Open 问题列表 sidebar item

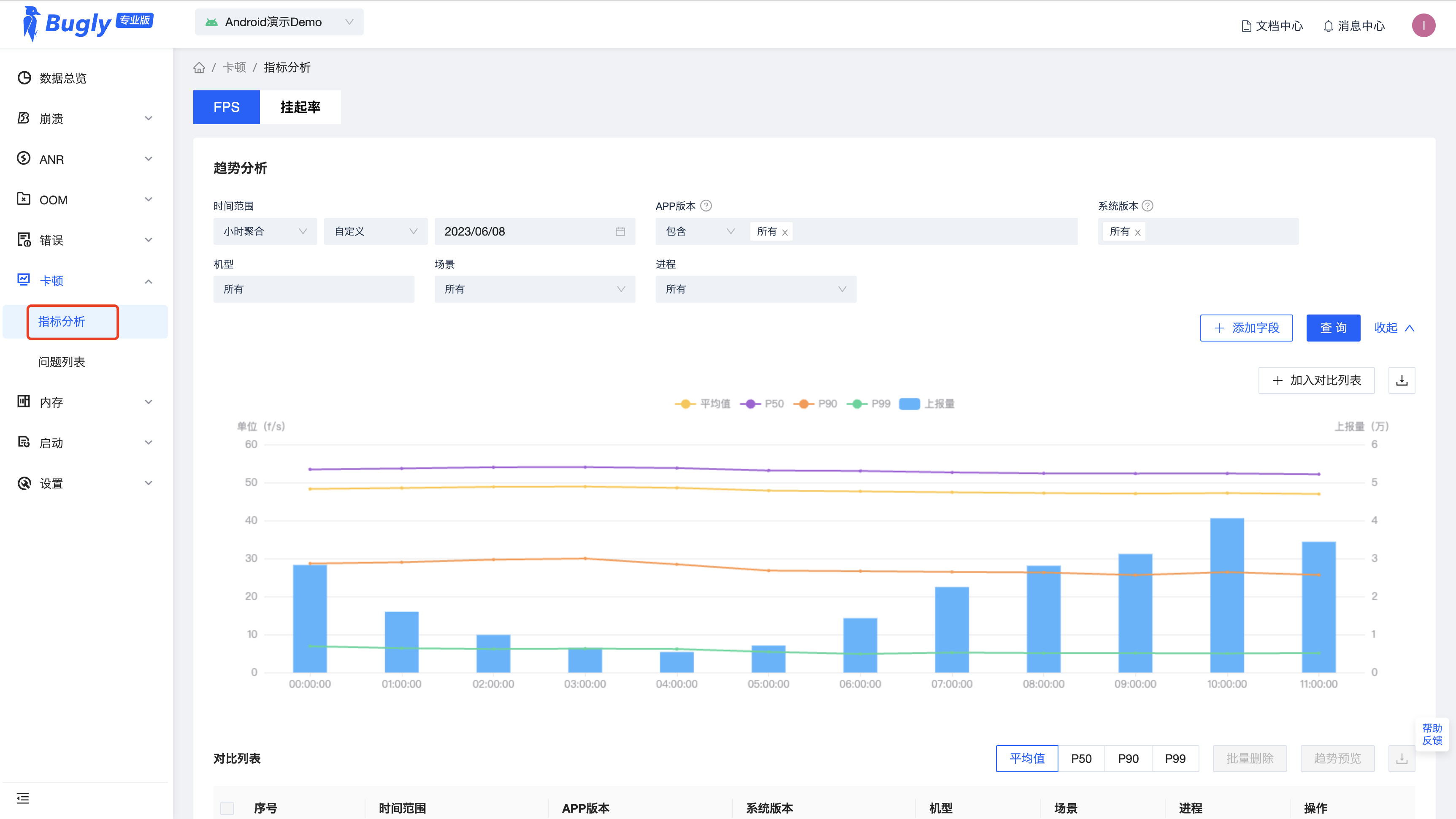click(x=62, y=362)
